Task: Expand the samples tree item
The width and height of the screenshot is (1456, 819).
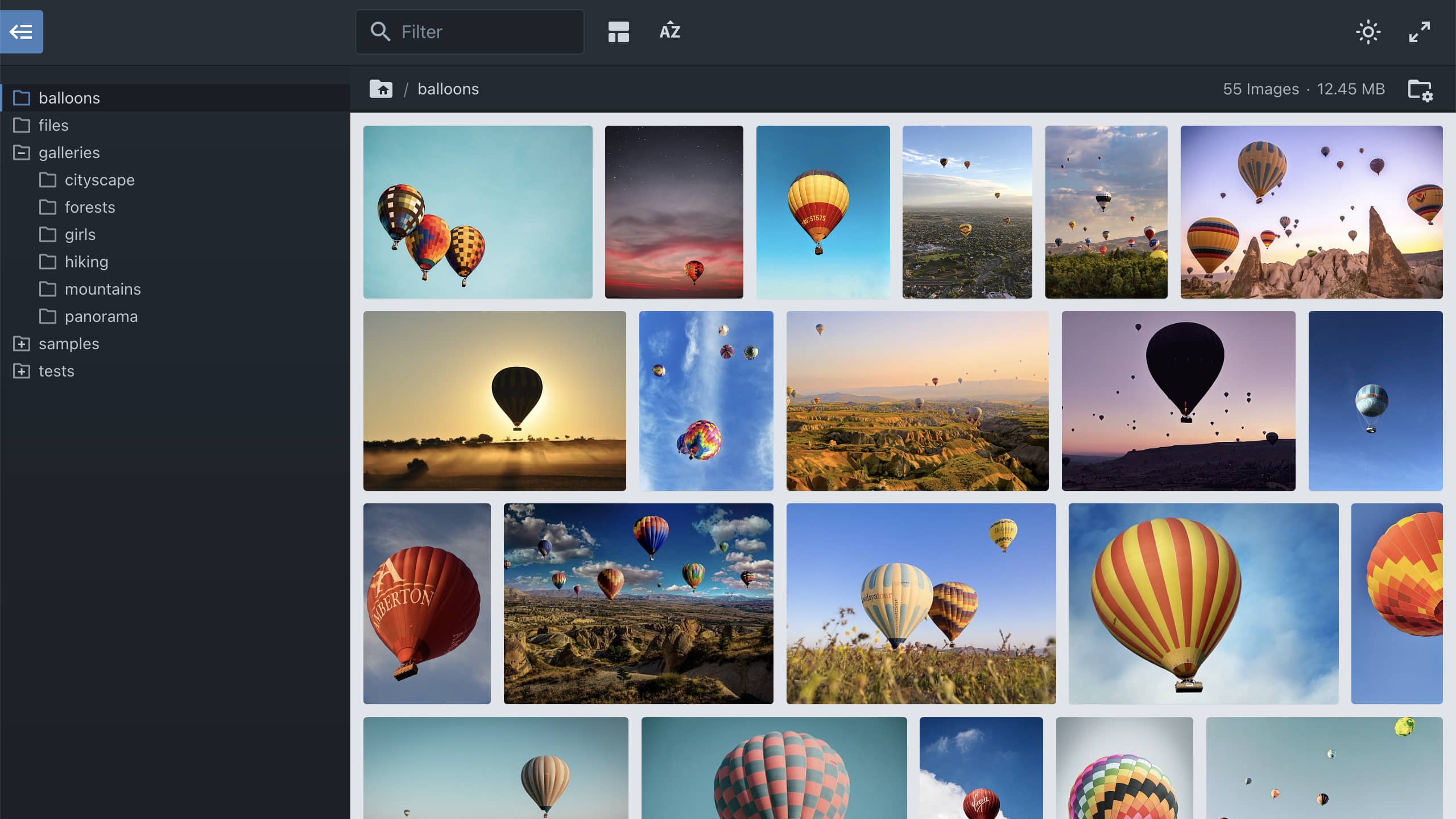Action: [x=21, y=343]
